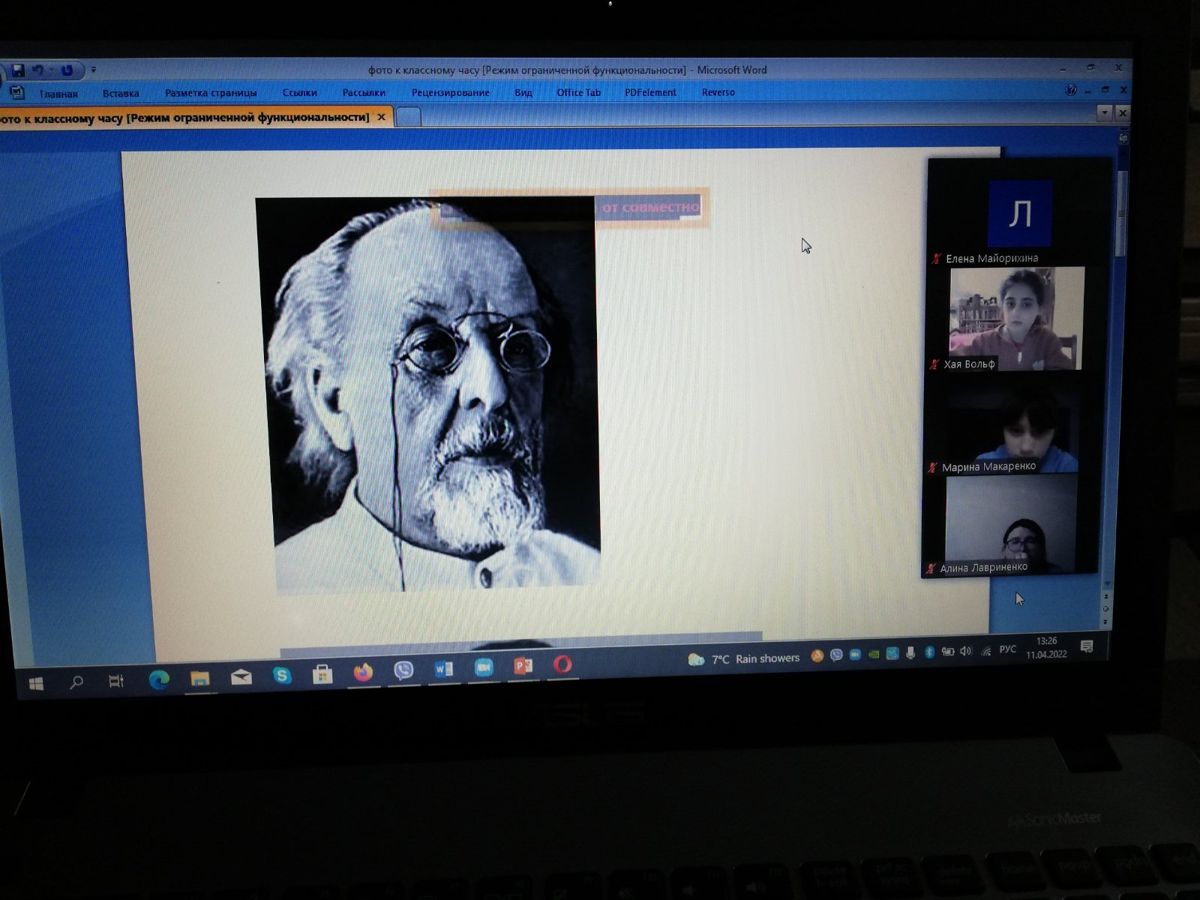Open the Рецензирование ribbon tab
This screenshot has width=1200, height=900.
(450, 93)
